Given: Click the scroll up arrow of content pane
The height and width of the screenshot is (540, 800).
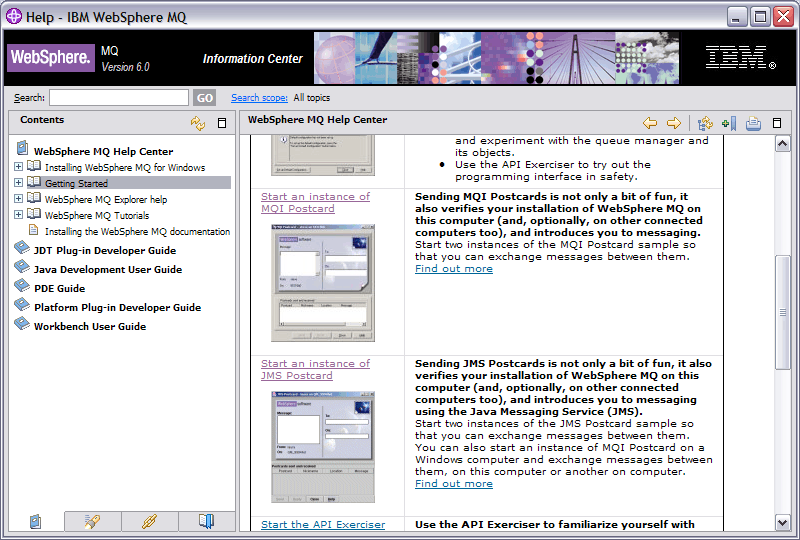Looking at the screenshot, I should click(x=783, y=144).
